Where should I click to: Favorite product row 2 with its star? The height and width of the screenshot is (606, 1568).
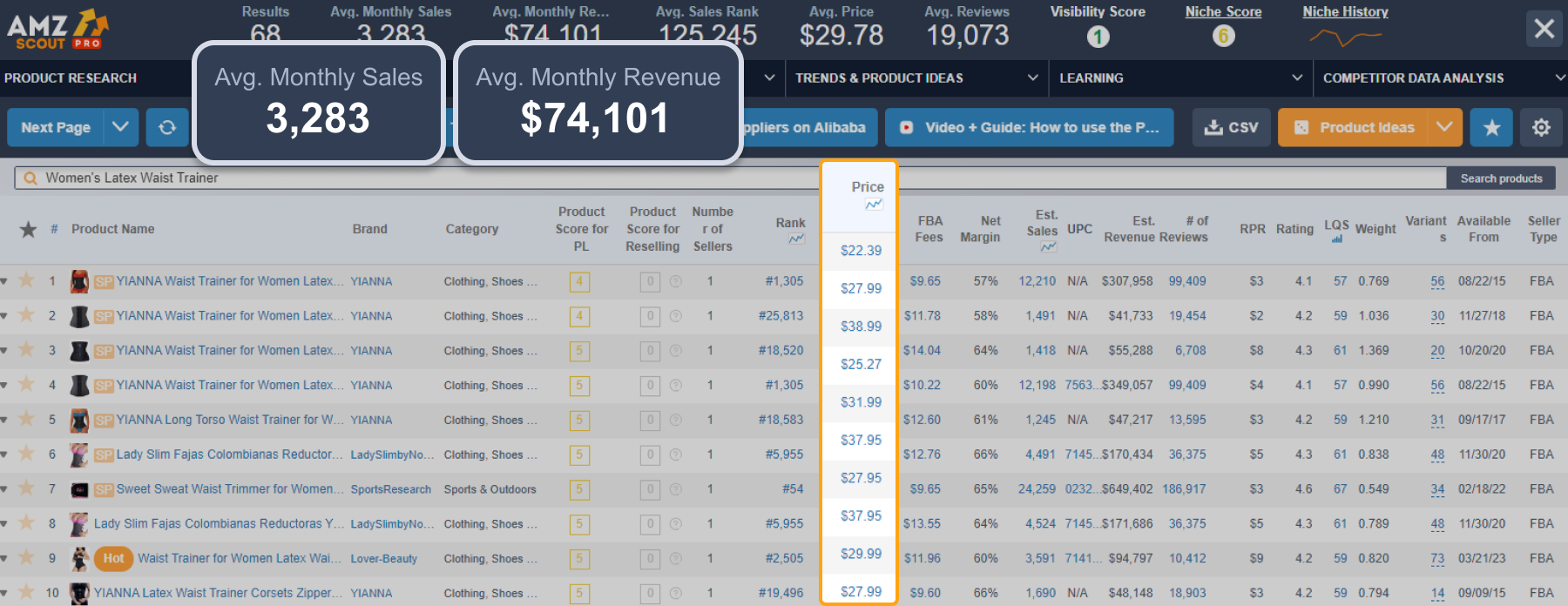27,314
